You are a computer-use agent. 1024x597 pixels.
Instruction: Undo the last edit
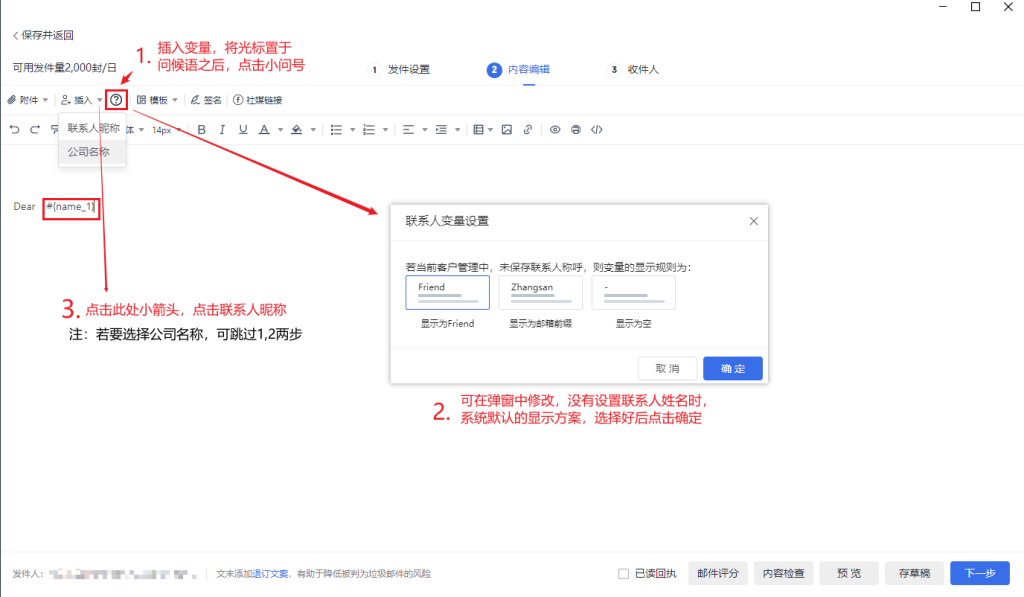click(x=14, y=130)
